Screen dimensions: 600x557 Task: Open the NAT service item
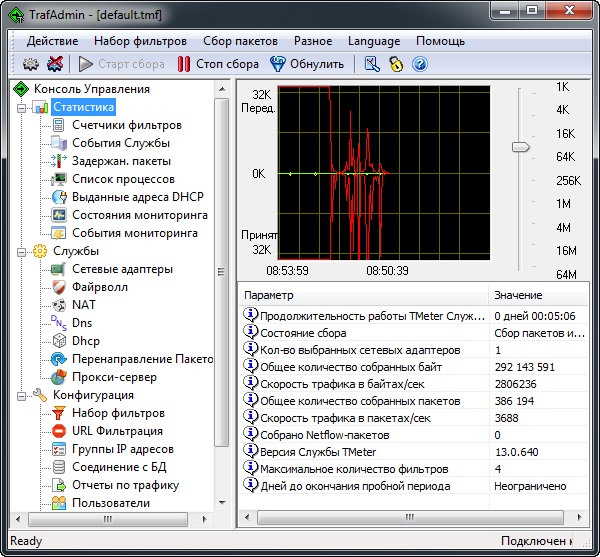[x=84, y=305]
